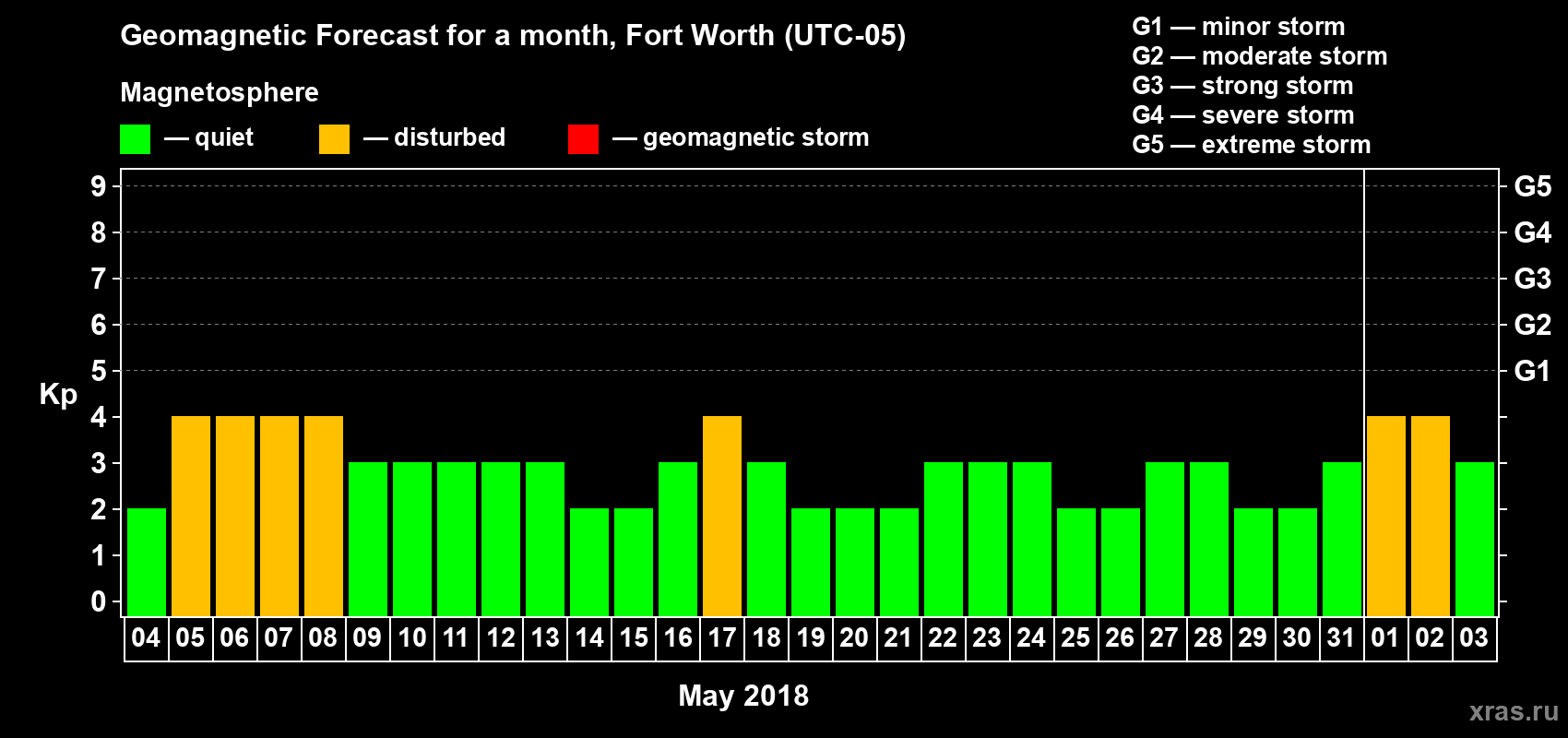Click the green bar for June 03
The image size is (1568, 738).
tap(1475, 539)
